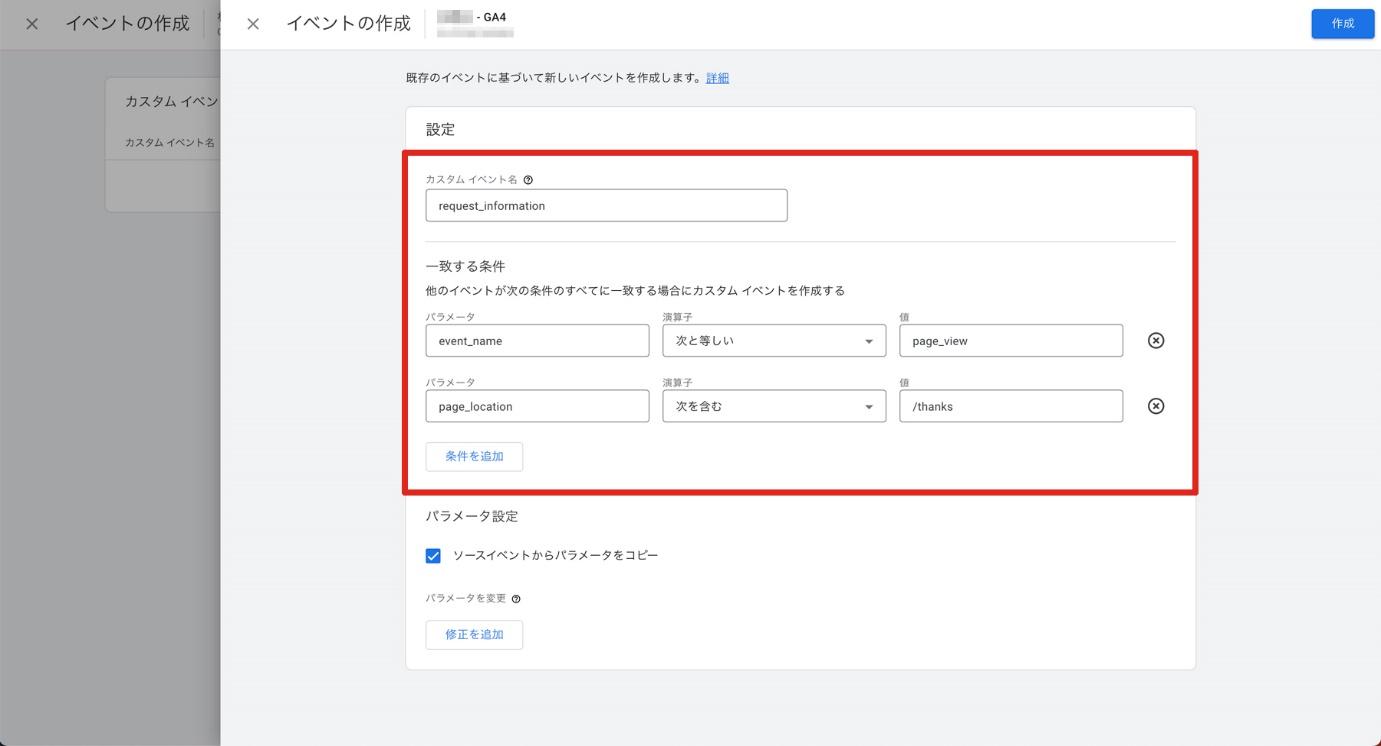Open the 次を含む operator dropdown
The height and width of the screenshot is (746, 1381).
(x=774, y=406)
